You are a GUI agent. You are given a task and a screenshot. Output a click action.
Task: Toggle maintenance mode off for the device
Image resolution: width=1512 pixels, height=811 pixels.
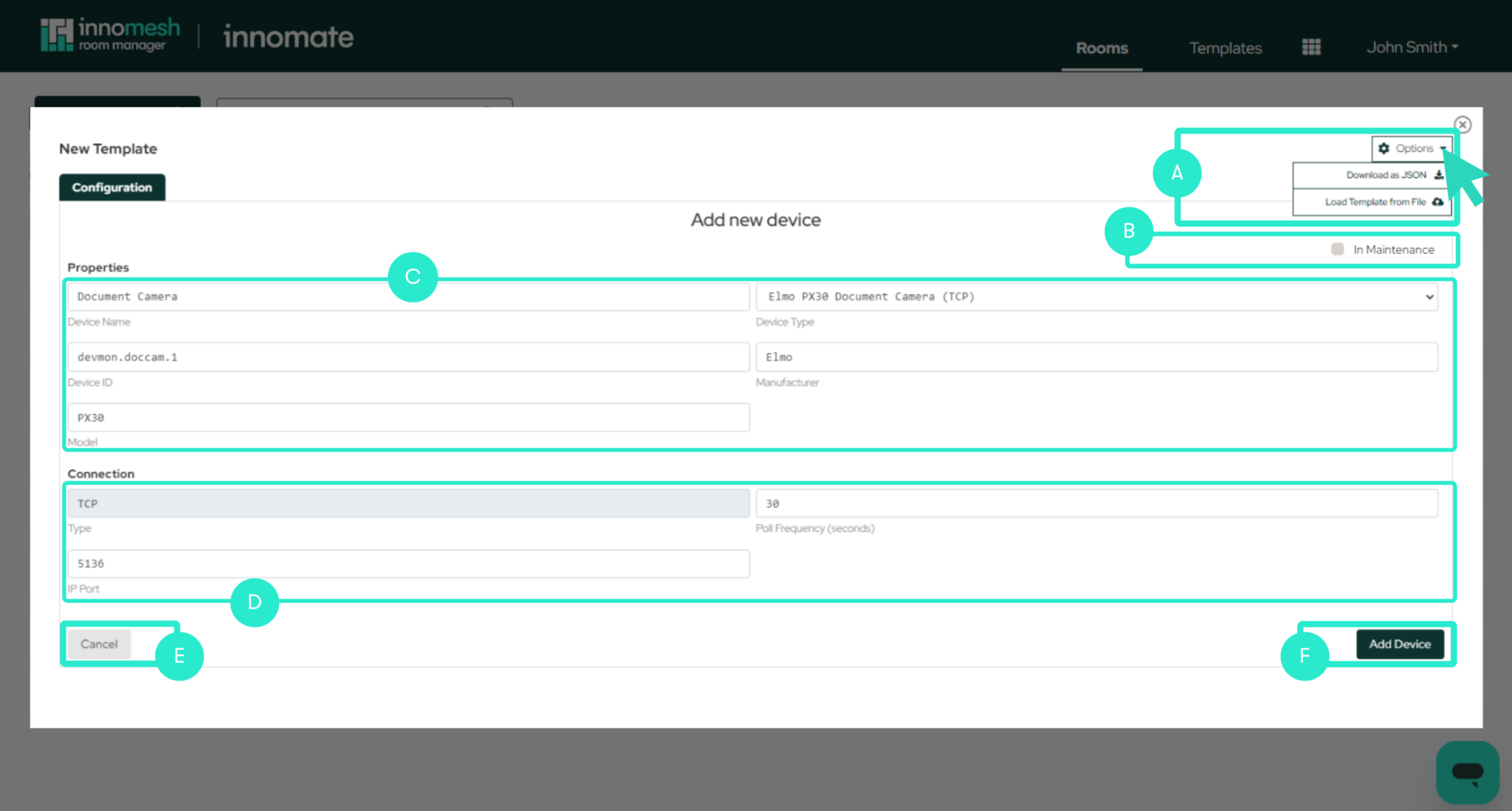(x=1336, y=249)
